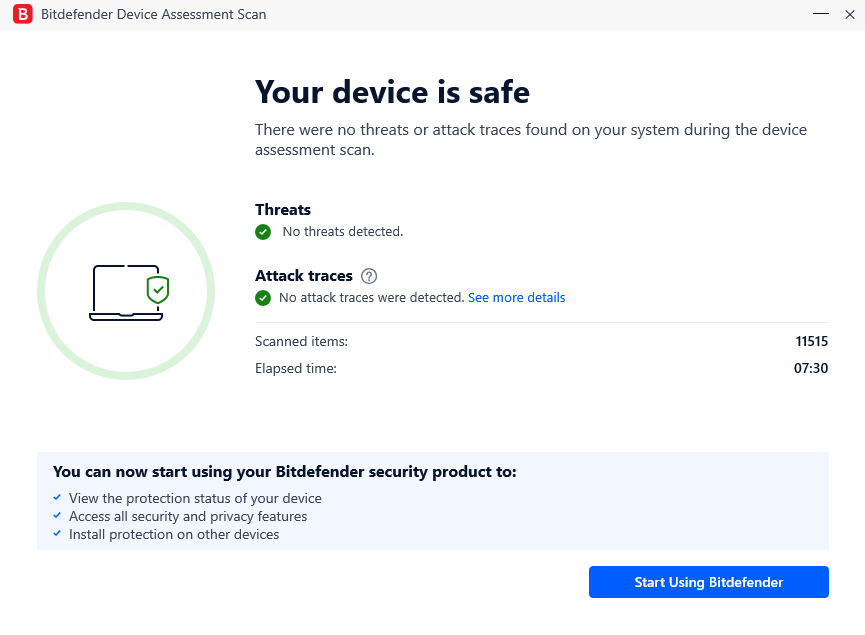Click the Elapsed time value 07:30
Viewport: 865px width, 635px height.
click(811, 369)
